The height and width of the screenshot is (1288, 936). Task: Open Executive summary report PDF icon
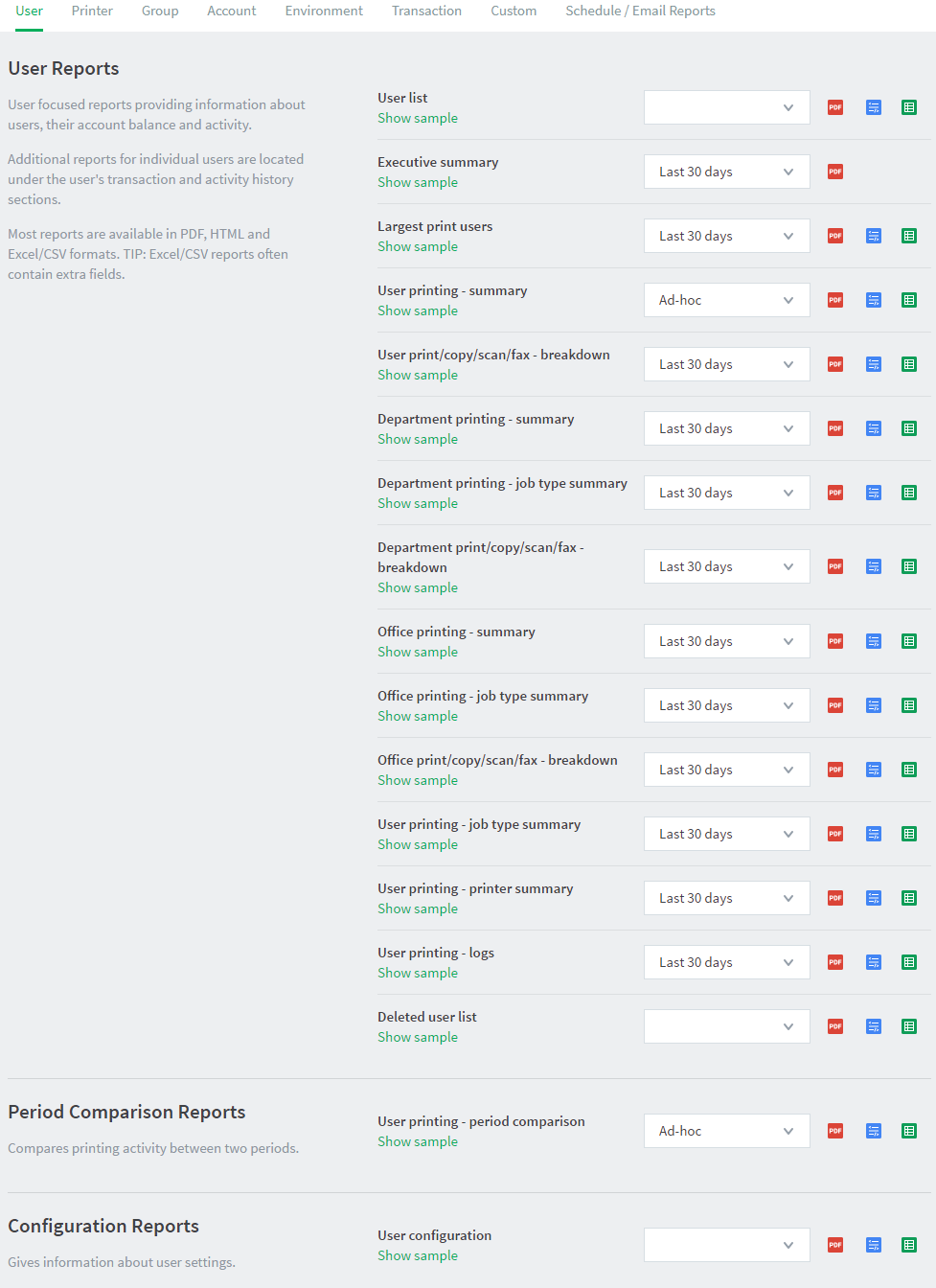835,172
